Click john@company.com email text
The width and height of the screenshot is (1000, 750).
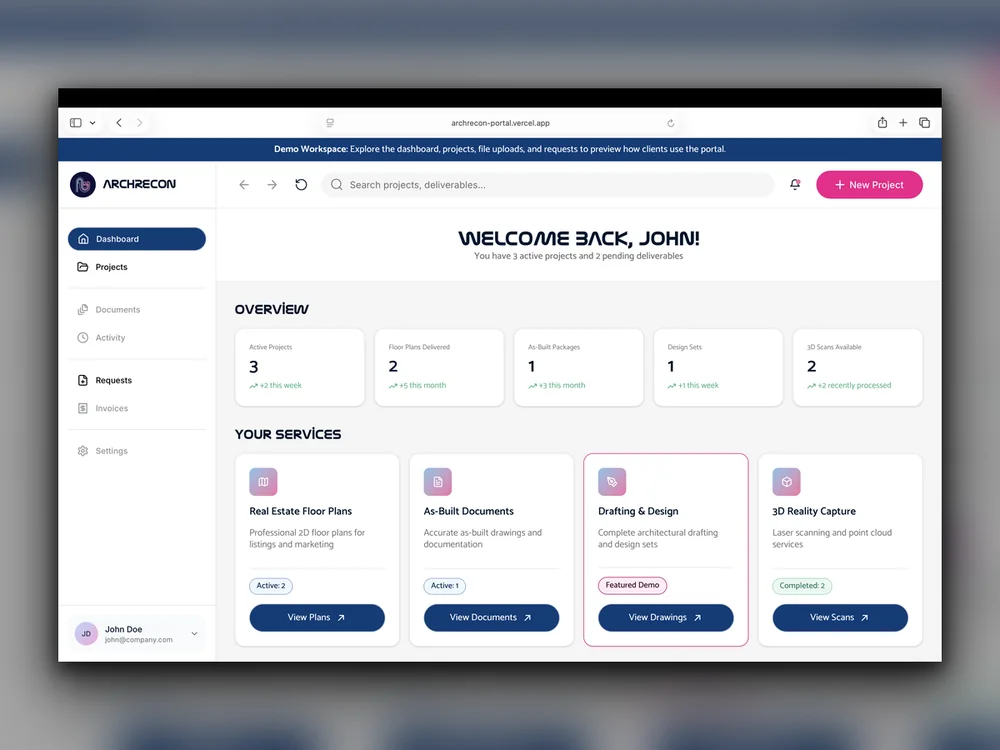click(138, 640)
